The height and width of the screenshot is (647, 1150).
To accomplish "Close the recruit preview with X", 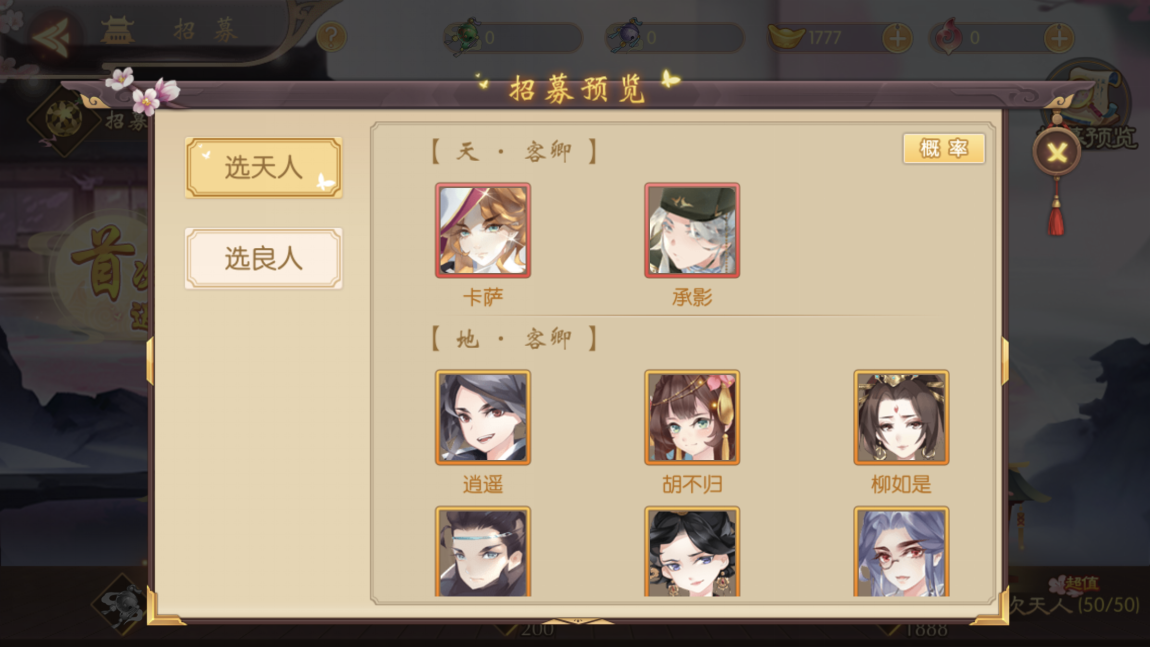I will tap(1057, 153).
